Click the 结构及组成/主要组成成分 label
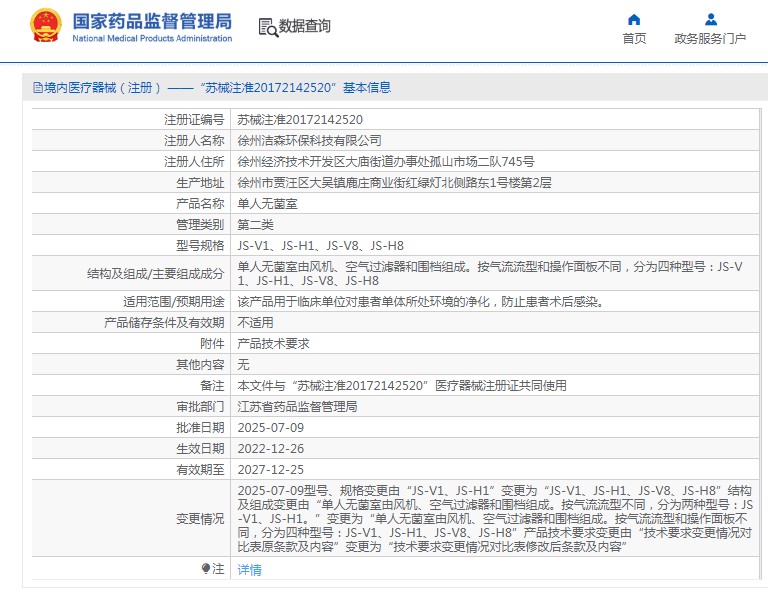This screenshot has width=768, height=601. (x=155, y=274)
